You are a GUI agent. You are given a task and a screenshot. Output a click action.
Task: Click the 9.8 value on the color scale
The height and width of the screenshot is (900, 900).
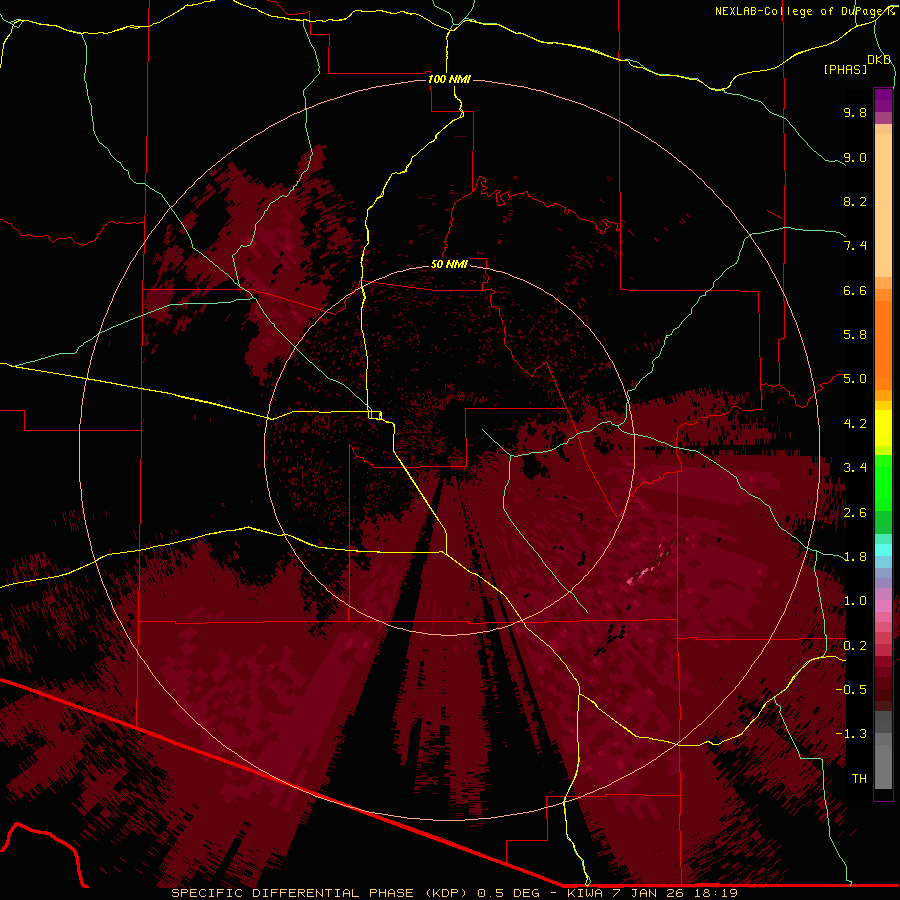coord(855,112)
